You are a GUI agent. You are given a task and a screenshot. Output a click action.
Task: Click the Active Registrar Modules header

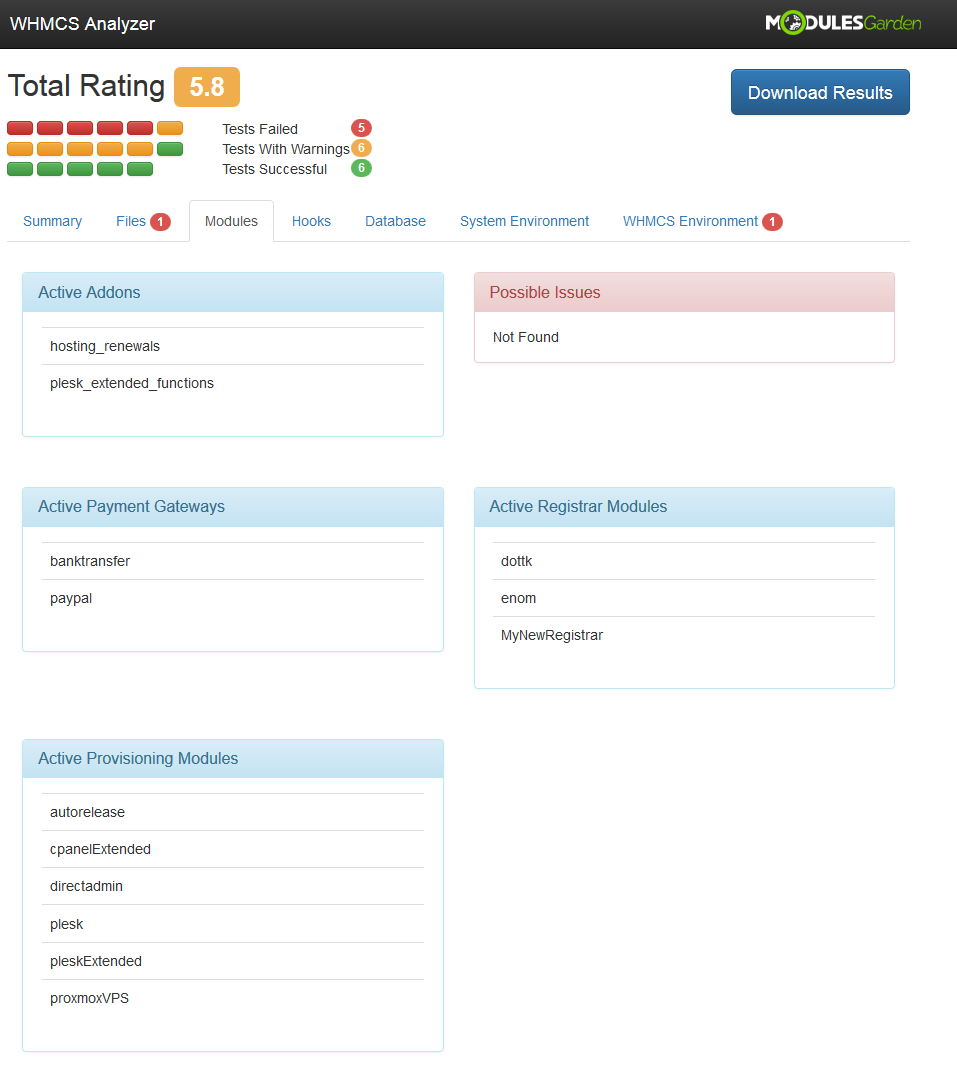point(684,507)
